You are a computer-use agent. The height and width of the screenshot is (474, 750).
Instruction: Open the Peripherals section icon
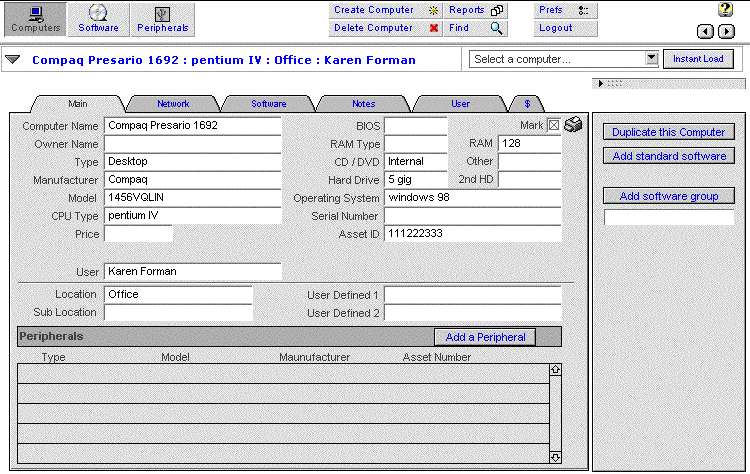tap(163, 20)
